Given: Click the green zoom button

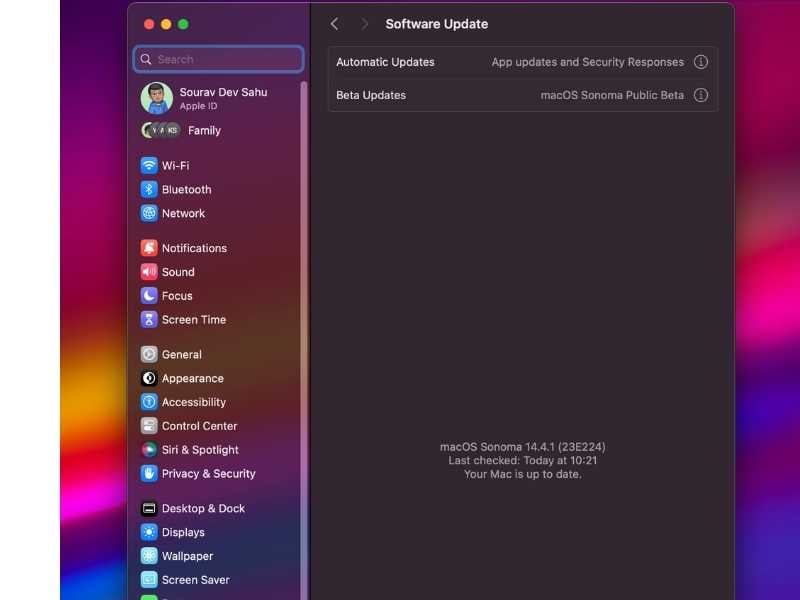Looking at the screenshot, I should tap(183, 24).
